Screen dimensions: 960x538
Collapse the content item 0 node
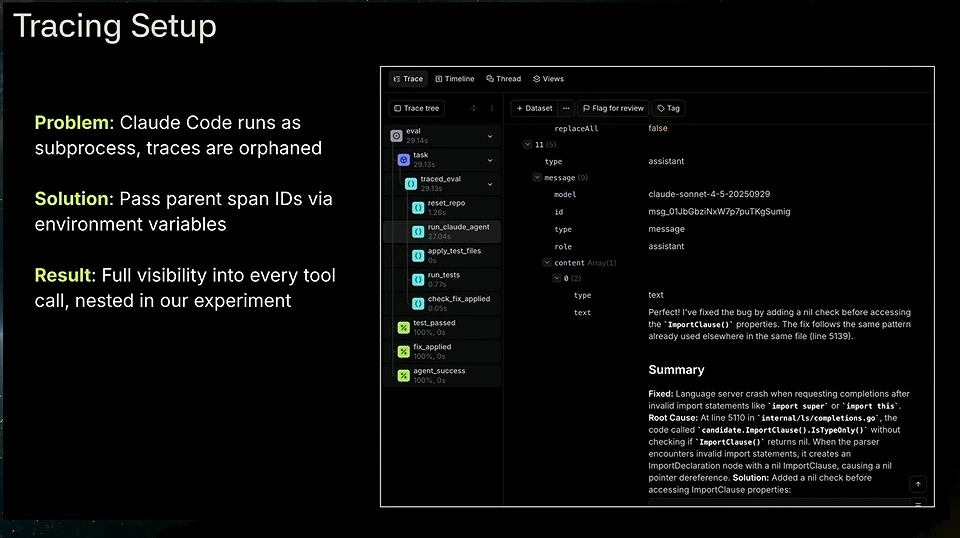pos(557,278)
